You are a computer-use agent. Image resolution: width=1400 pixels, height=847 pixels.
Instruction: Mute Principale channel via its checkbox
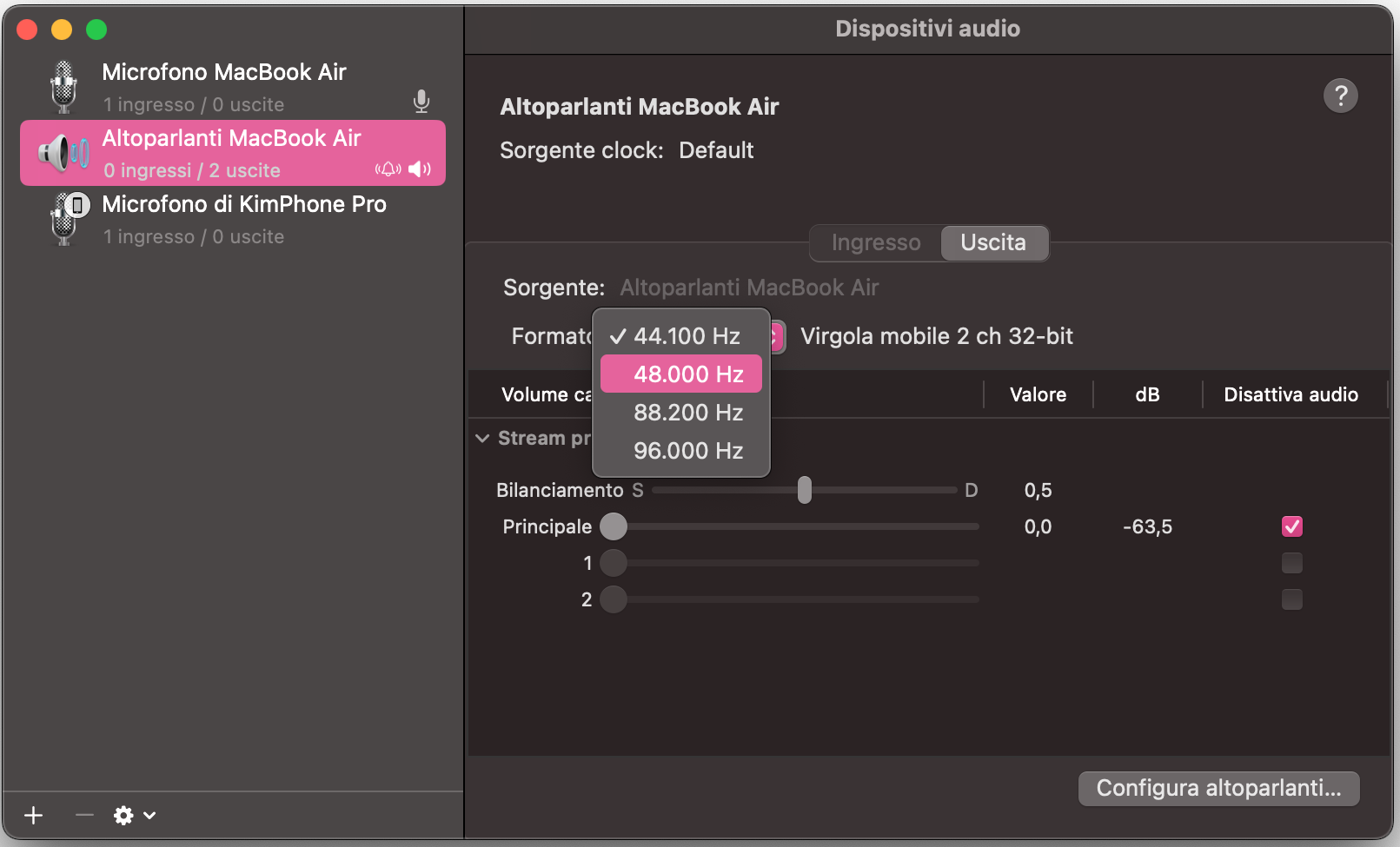(1291, 526)
